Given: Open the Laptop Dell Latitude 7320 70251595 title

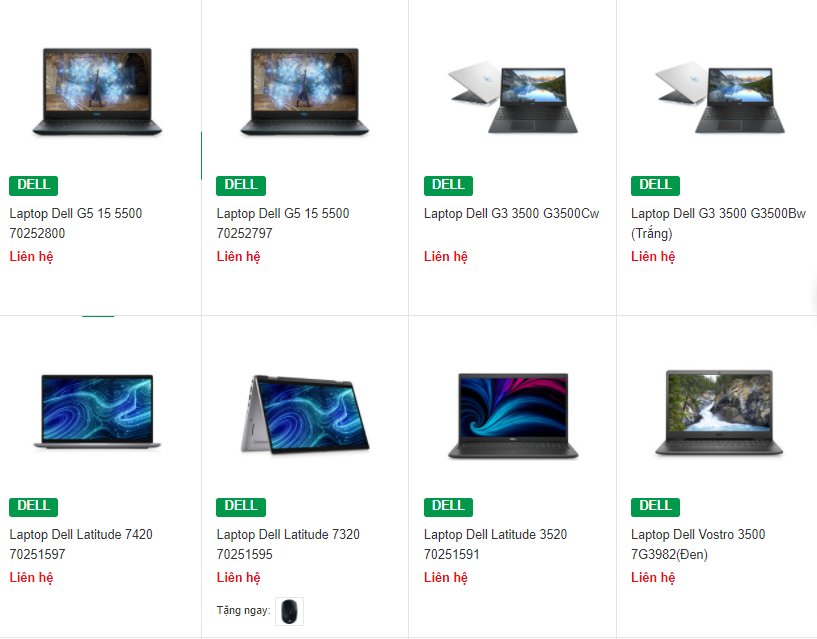Looking at the screenshot, I should coord(288,544).
